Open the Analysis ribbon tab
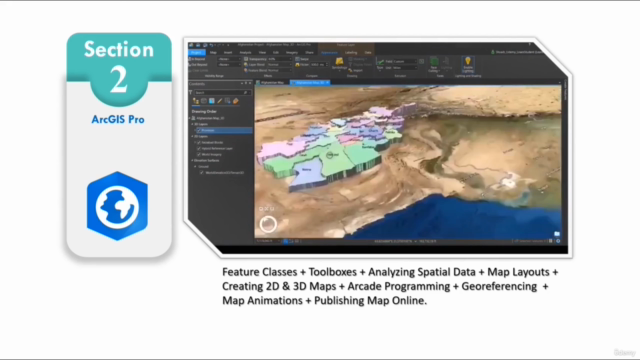Image resolution: width=640 pixels, height=360 pixels. point(245,53)
